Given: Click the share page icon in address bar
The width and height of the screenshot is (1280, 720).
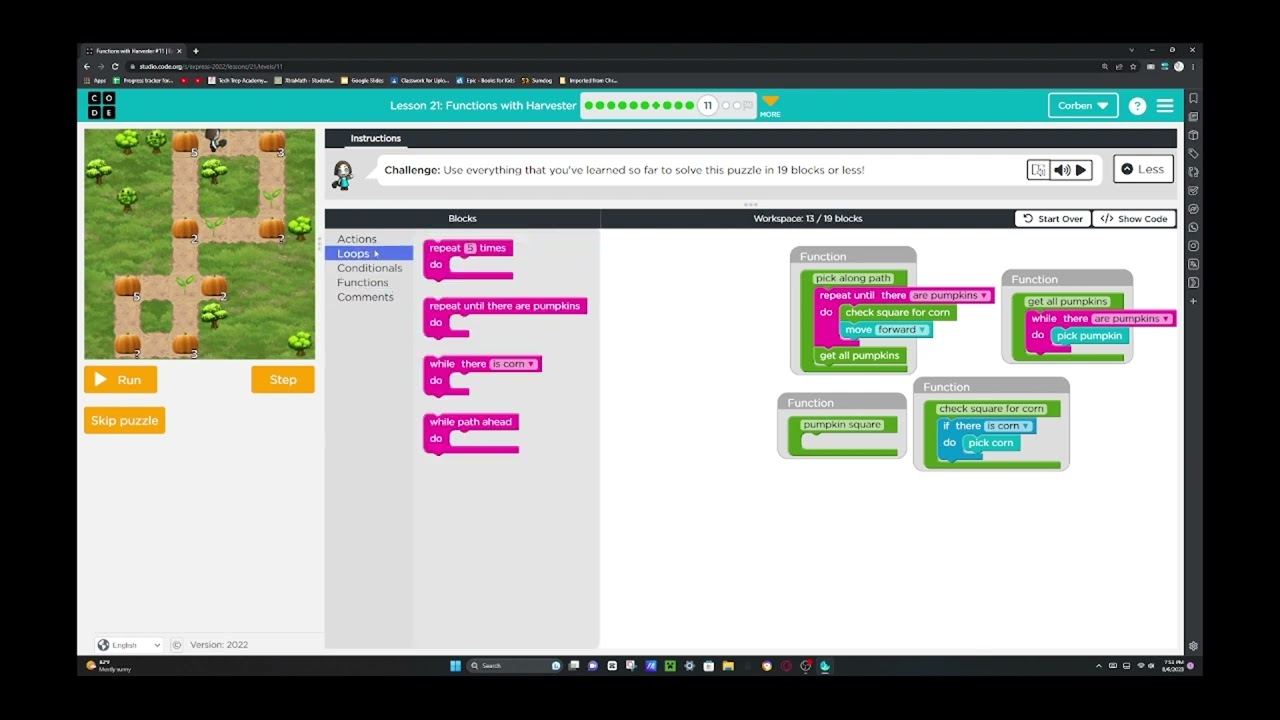Looking at the screenshot, I should pos(1119,67).
